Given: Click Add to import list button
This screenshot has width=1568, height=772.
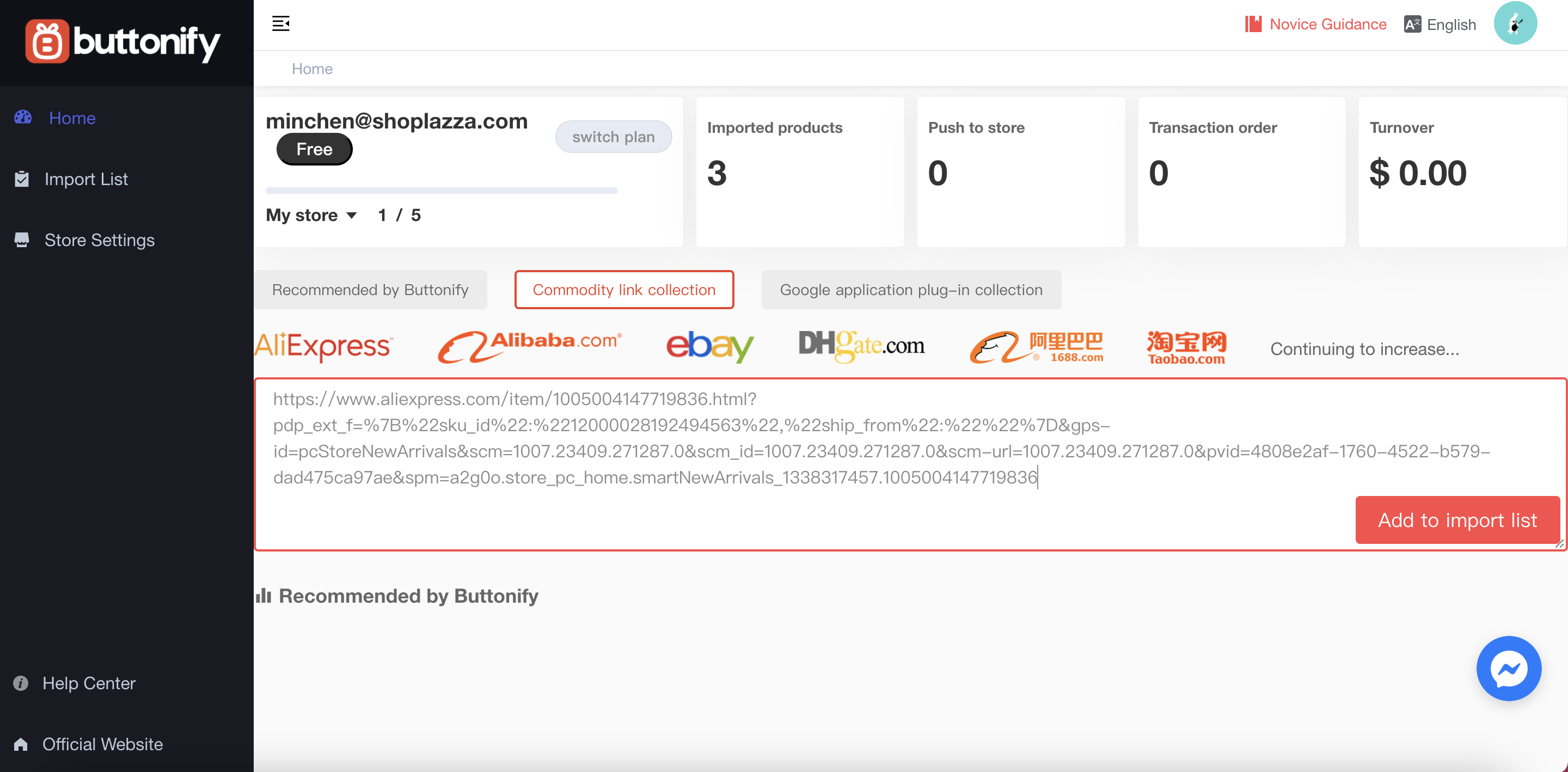Looking at the screenshot, I should point(1456,520).
